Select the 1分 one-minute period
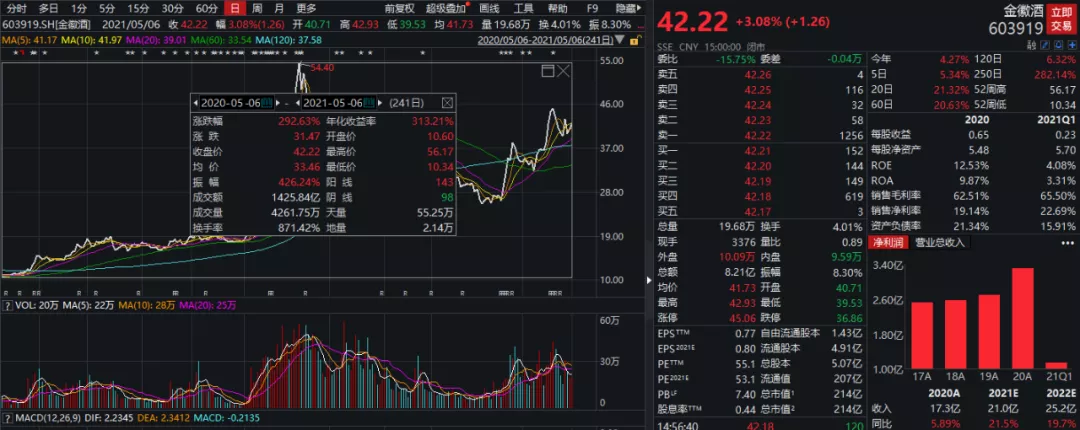Screen dimensions: 1080x430 point(79,9)
